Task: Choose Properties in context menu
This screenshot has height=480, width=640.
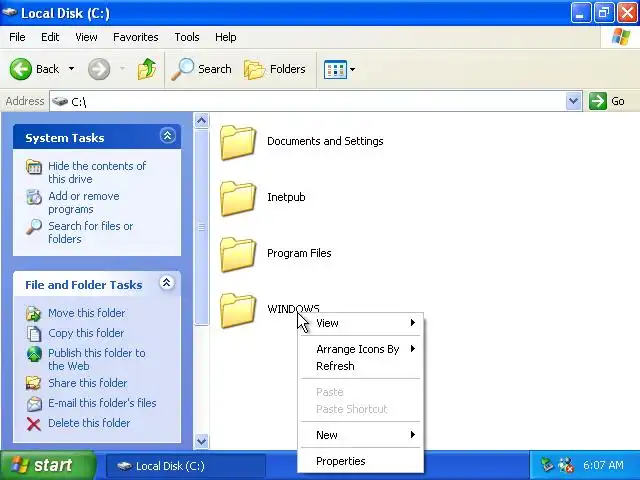Action: tap(360, 461)
